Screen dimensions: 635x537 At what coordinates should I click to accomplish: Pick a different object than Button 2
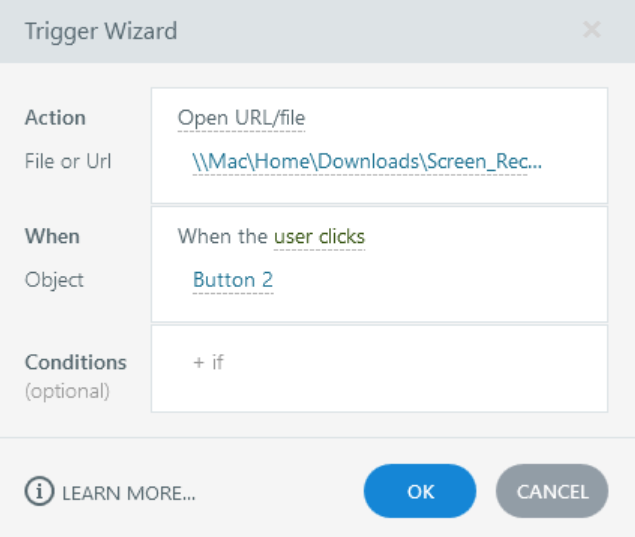[x=232, y=281]
